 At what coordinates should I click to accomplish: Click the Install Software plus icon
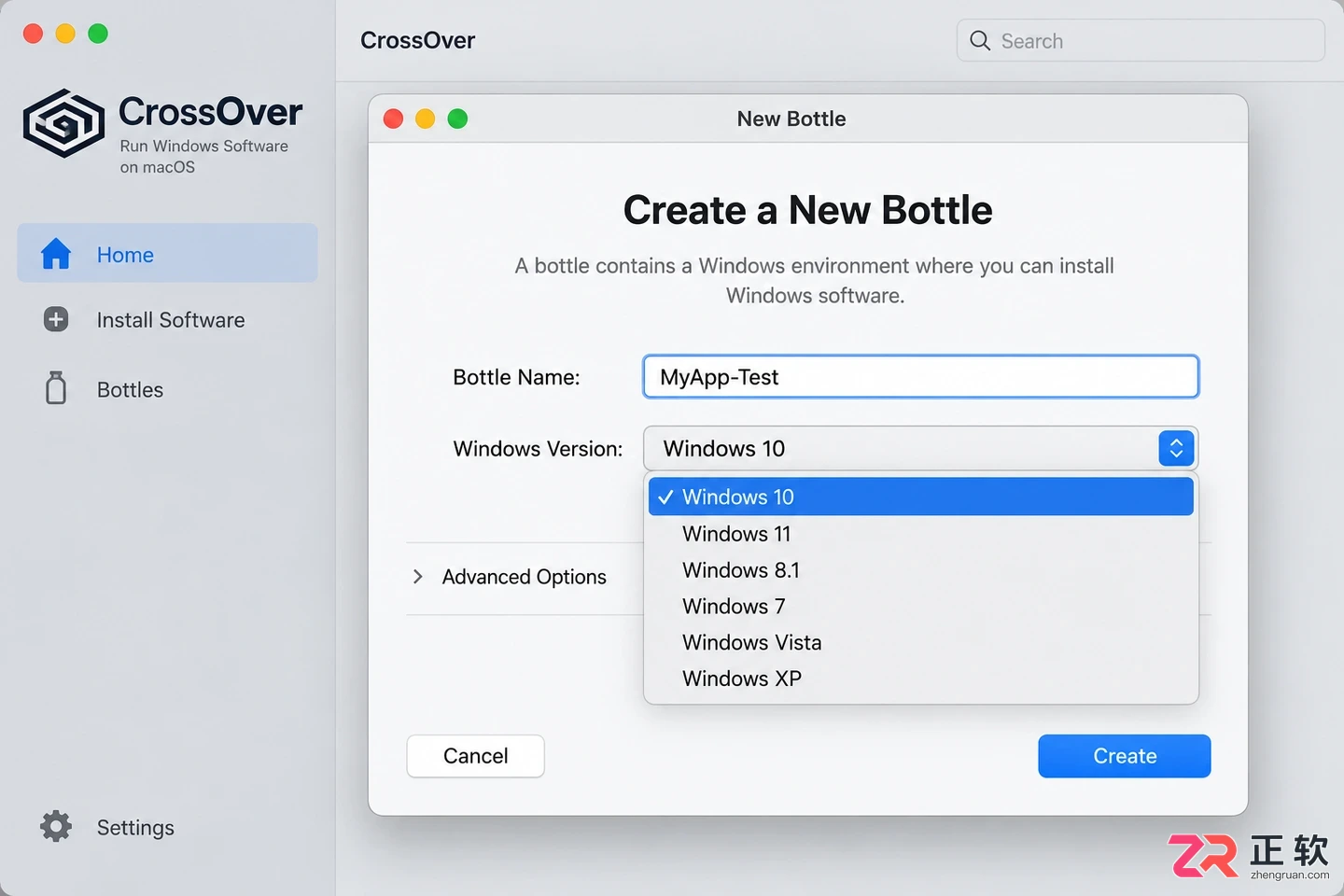pyautogui.click(x=56, y=319)
